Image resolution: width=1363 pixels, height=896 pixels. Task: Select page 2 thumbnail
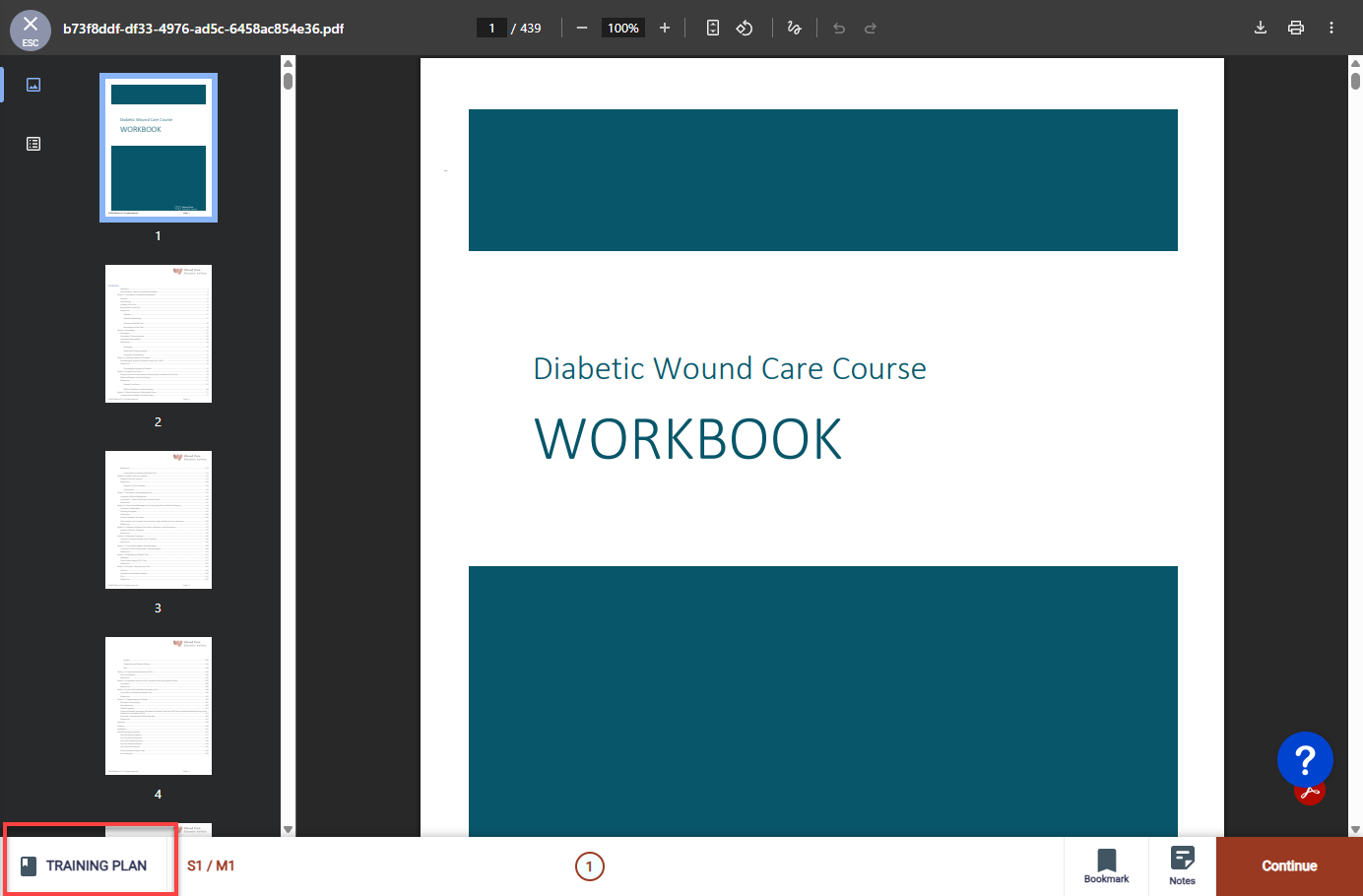pyautogui.click(x=159, y=334)
